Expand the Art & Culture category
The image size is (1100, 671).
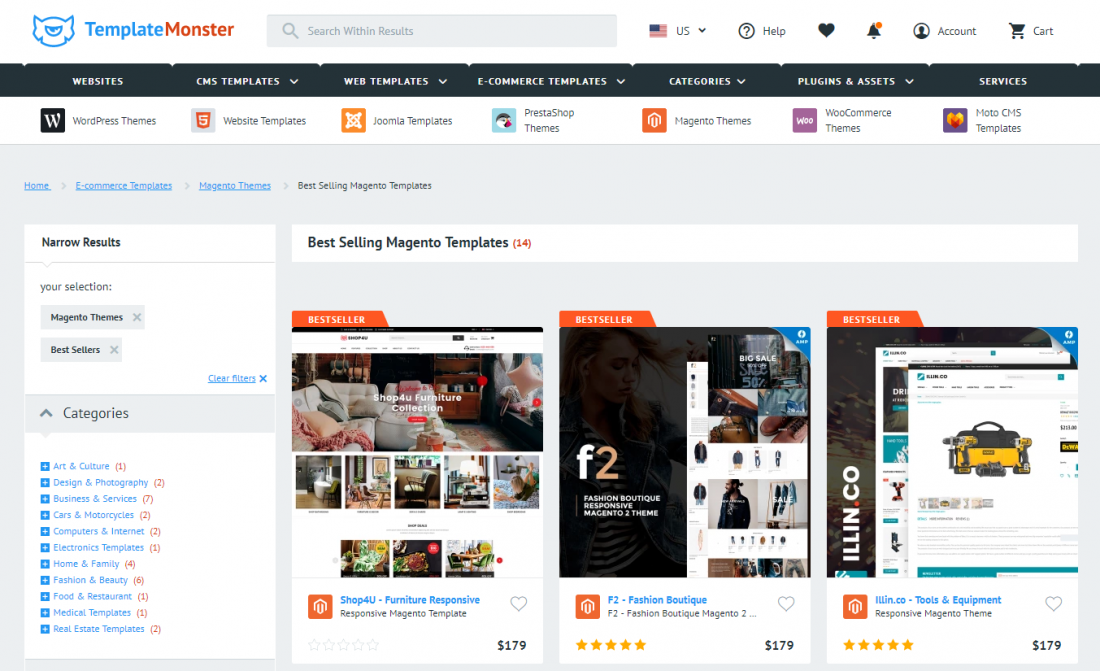tap(45, 466)
